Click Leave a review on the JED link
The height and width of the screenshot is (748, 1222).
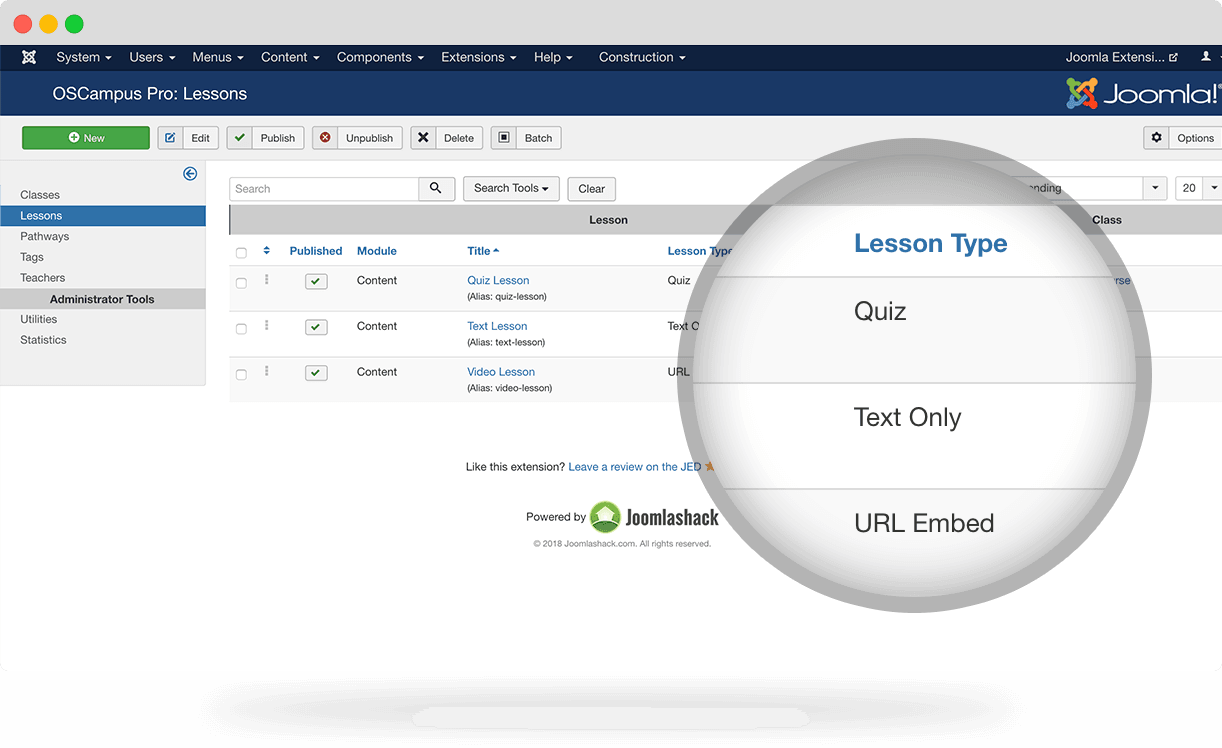tap(636, 467)
